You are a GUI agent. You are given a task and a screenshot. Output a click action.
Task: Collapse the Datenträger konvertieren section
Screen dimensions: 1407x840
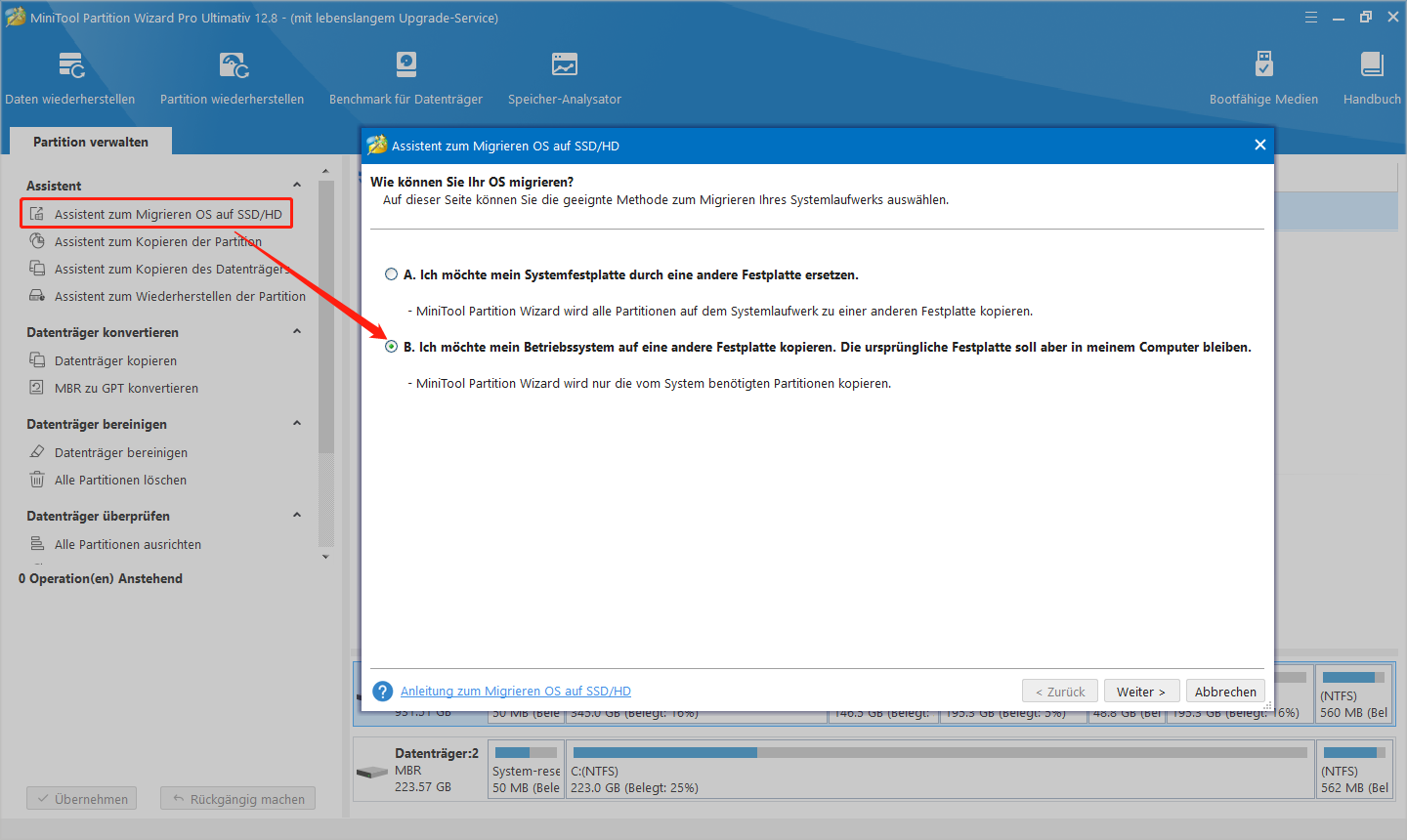point(297,332)
